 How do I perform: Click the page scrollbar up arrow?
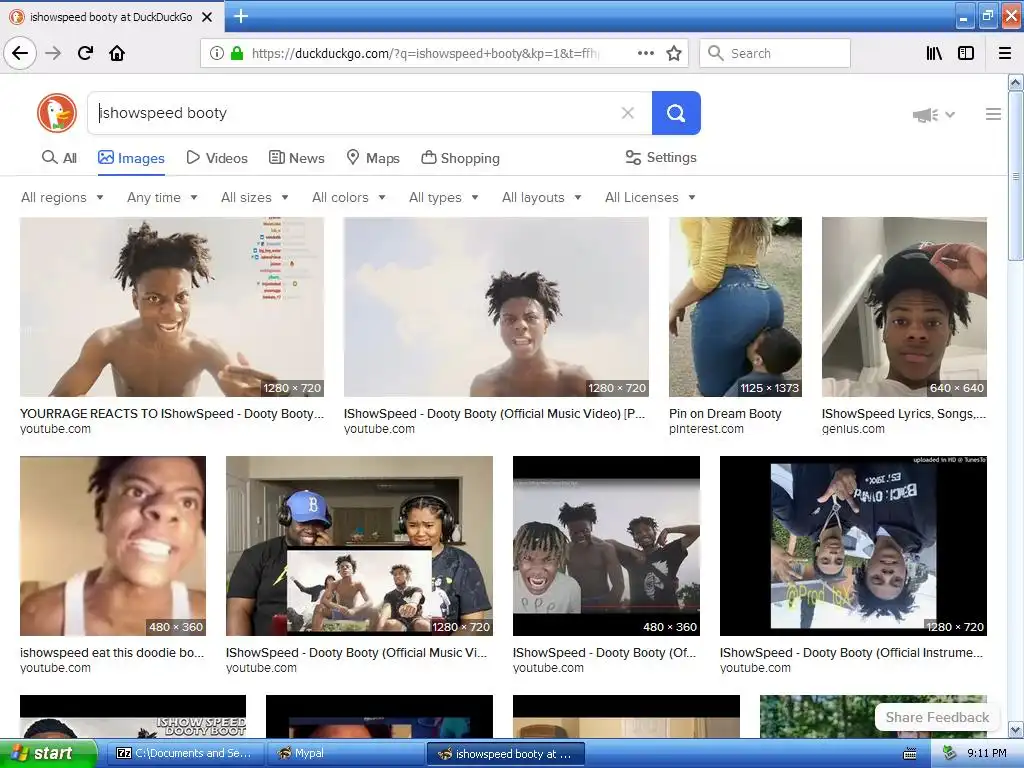click(1016, 82)
